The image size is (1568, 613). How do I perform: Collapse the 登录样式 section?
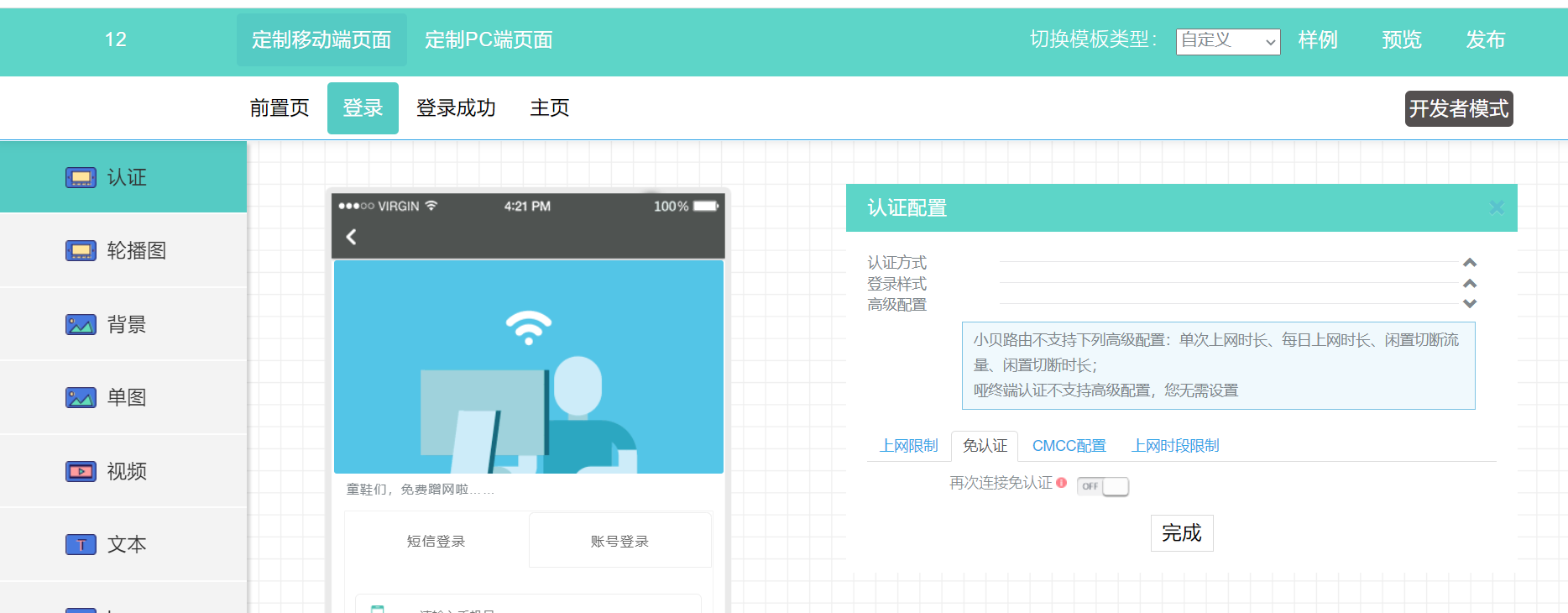(1470, 284)
